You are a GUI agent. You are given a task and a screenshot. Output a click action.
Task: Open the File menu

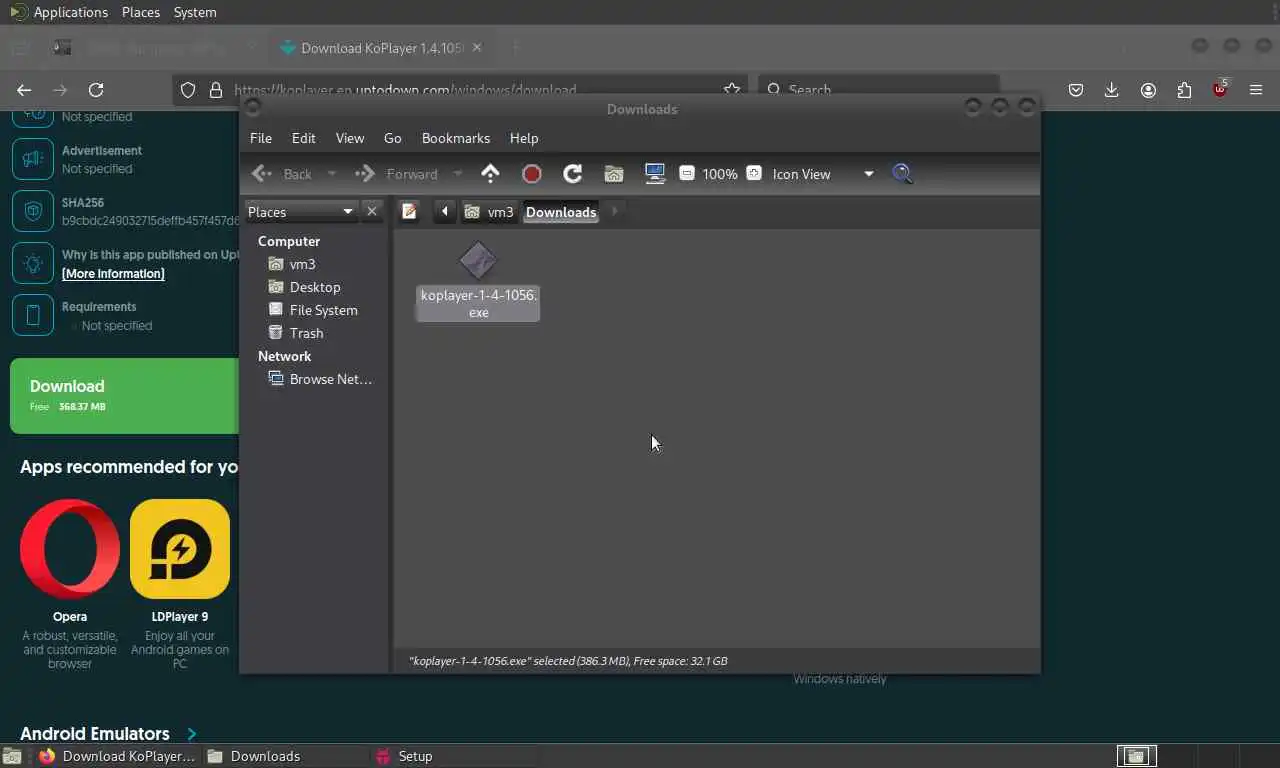261,138
